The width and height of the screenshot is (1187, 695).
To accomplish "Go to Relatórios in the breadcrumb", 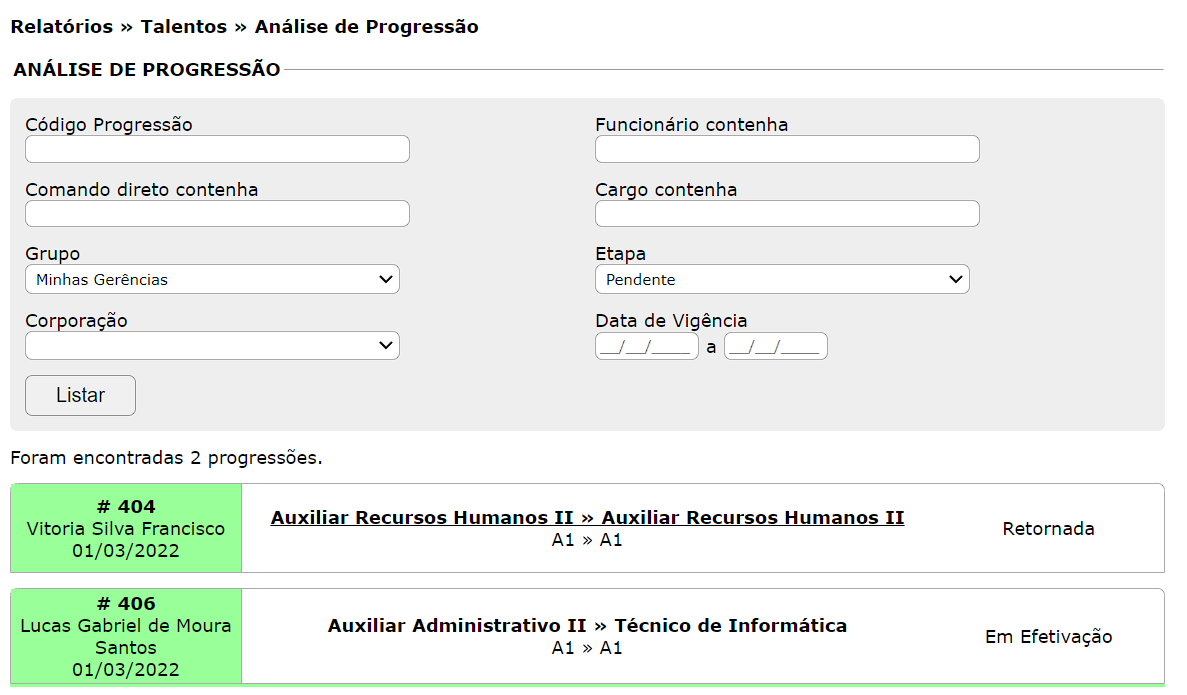I will coord(62,27).
